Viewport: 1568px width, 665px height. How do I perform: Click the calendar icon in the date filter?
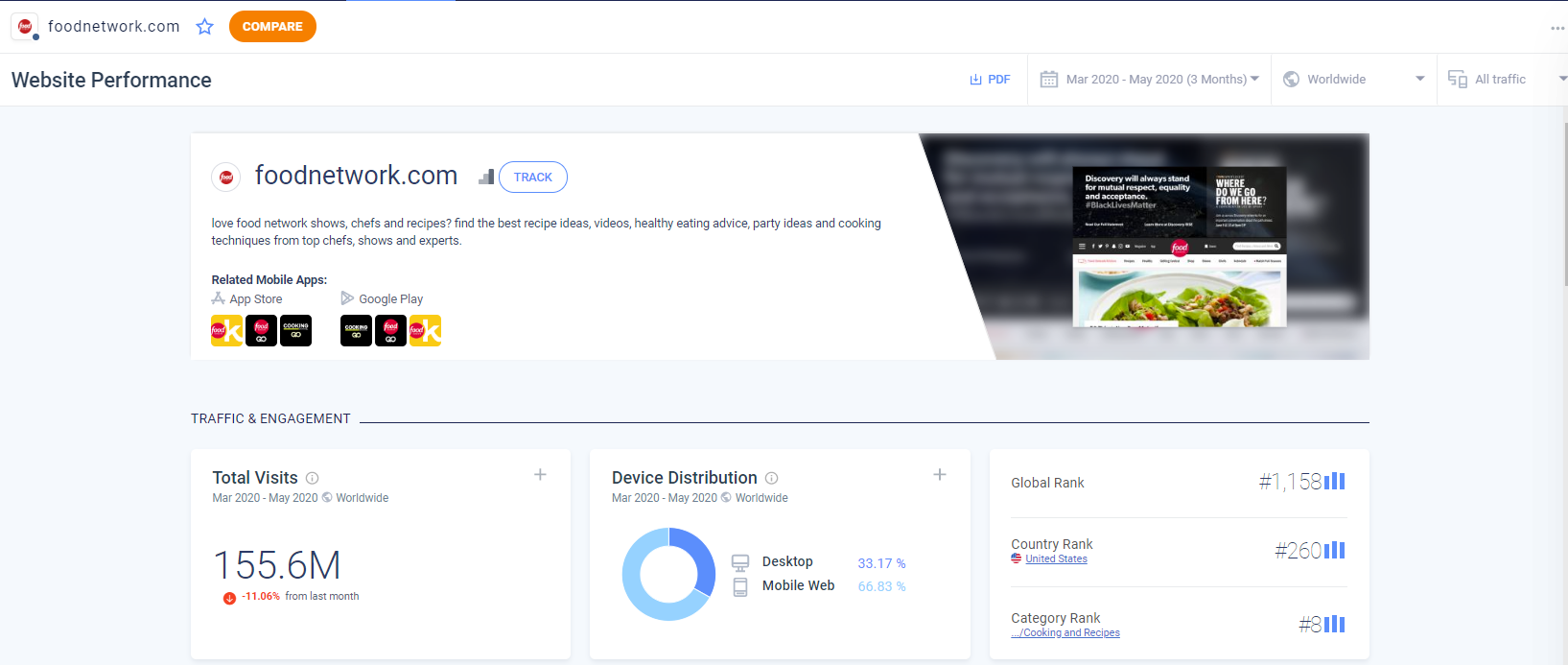[1049, 79]
